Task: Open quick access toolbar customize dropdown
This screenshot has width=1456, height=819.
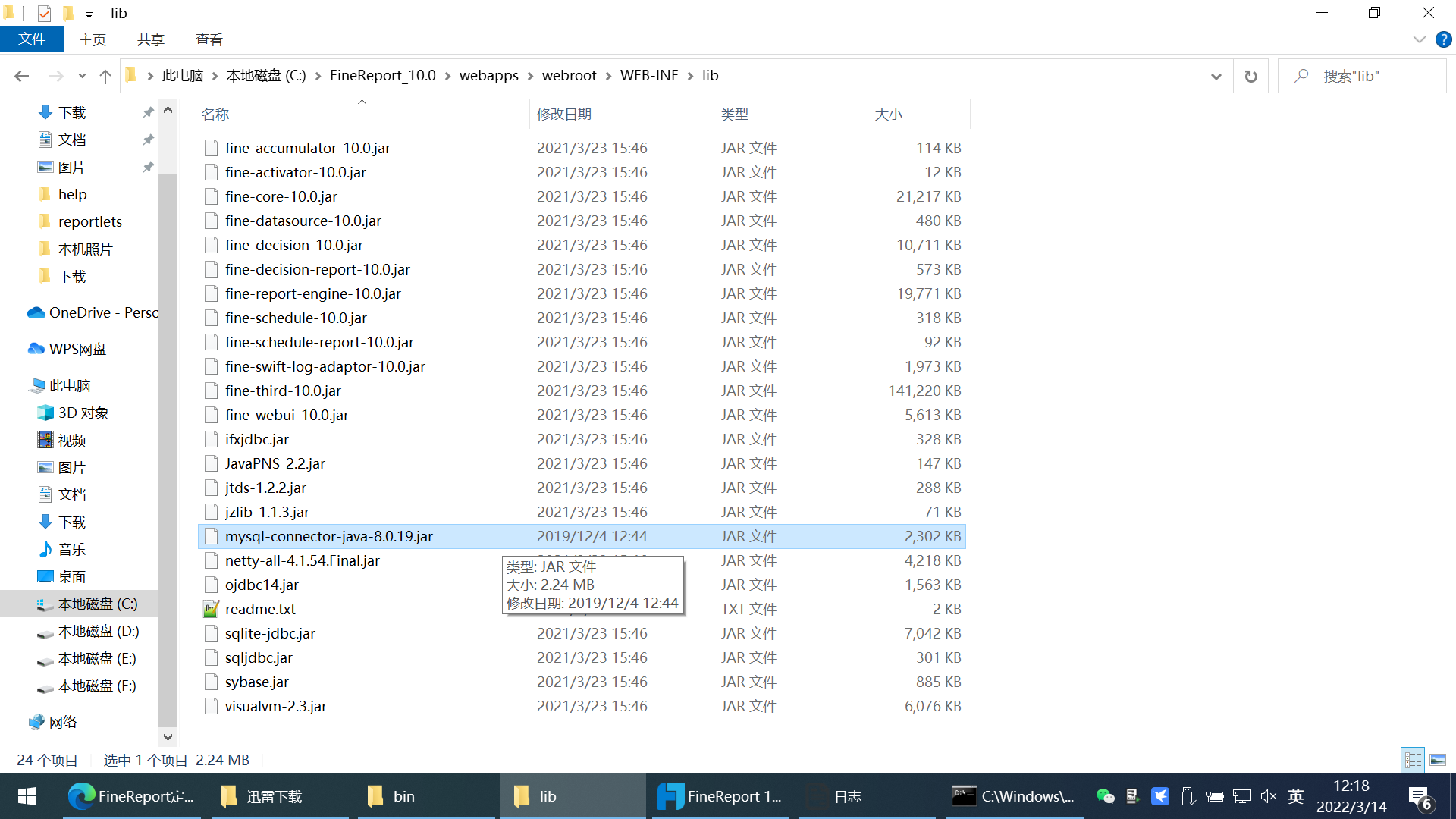Action: tap(89, 14)
